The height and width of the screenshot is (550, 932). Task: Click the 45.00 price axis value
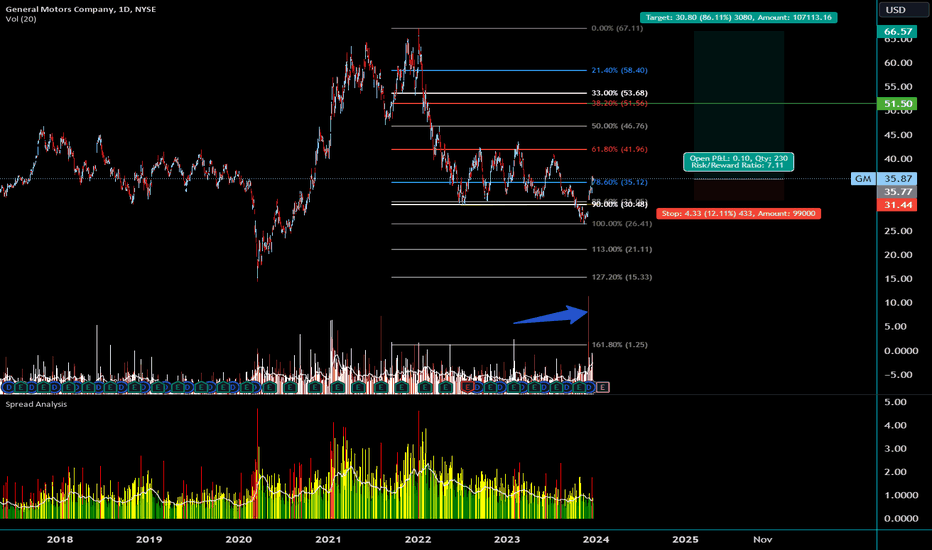[898, 135]
